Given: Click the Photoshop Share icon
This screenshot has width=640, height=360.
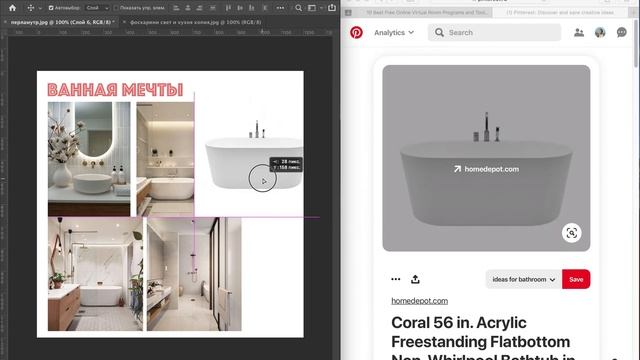Looking at the screenshot, I should tap(332, 7).
